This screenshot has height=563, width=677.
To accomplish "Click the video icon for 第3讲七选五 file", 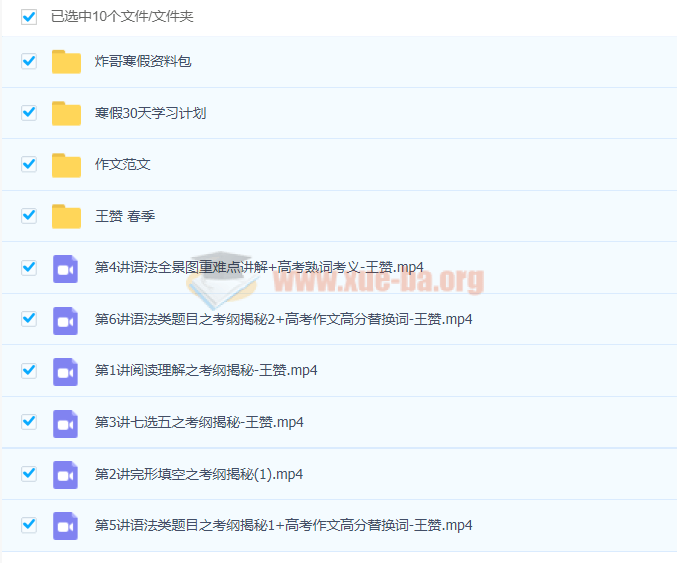I will click(x=66, y=423).
